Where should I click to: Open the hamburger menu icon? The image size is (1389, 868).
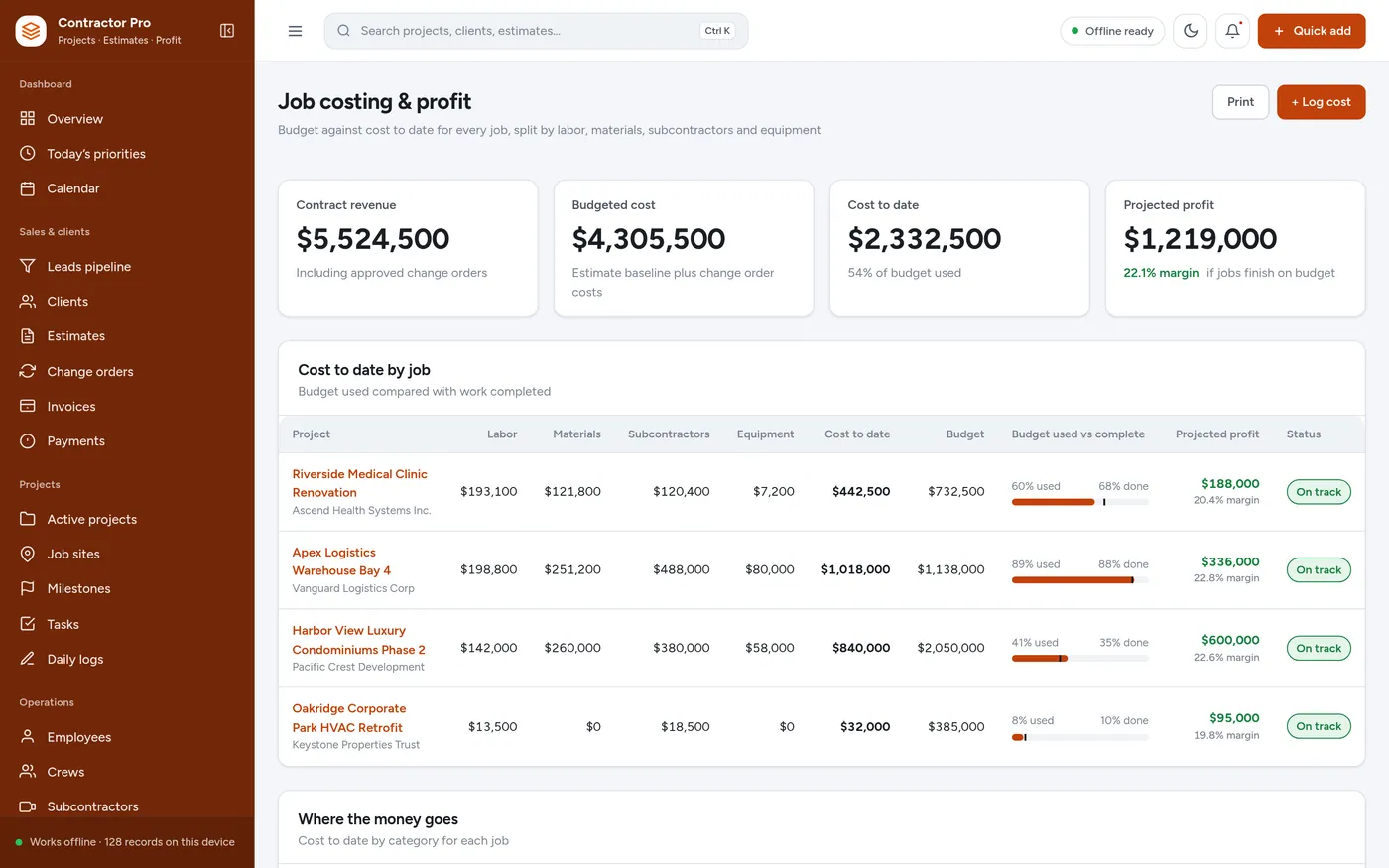[295, 31]
